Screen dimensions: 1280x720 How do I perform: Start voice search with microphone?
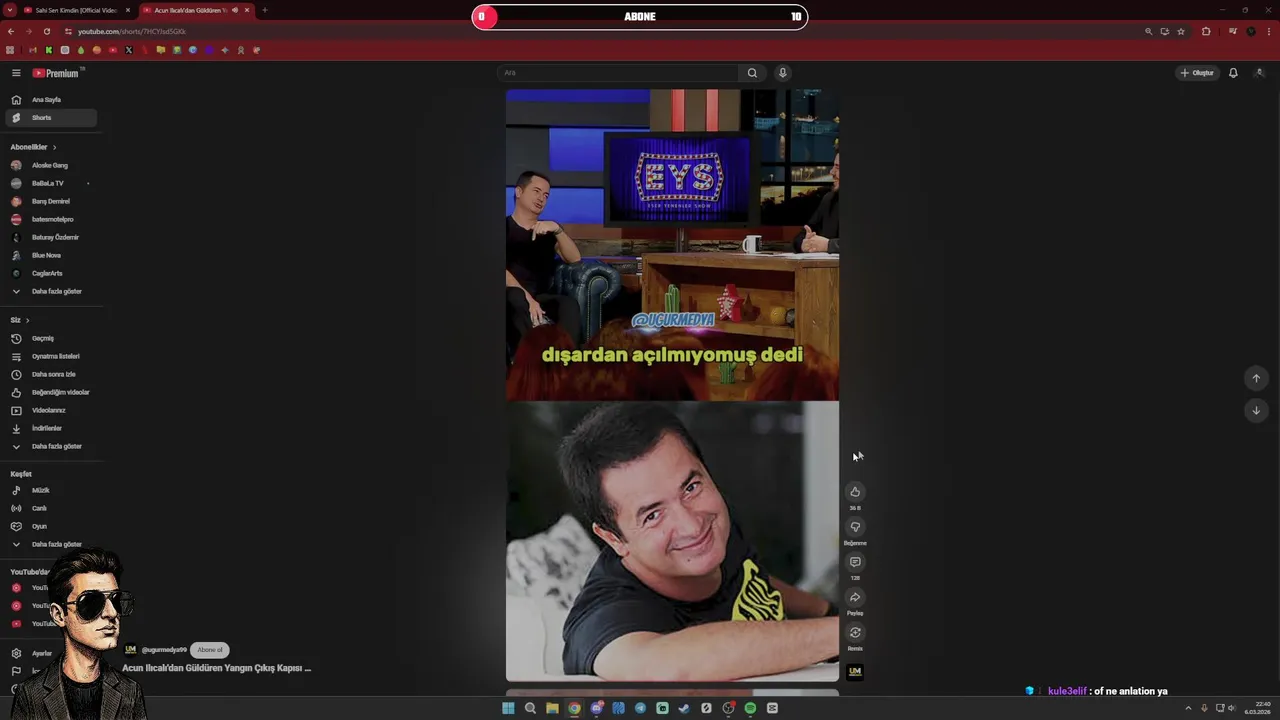point(783,73)
